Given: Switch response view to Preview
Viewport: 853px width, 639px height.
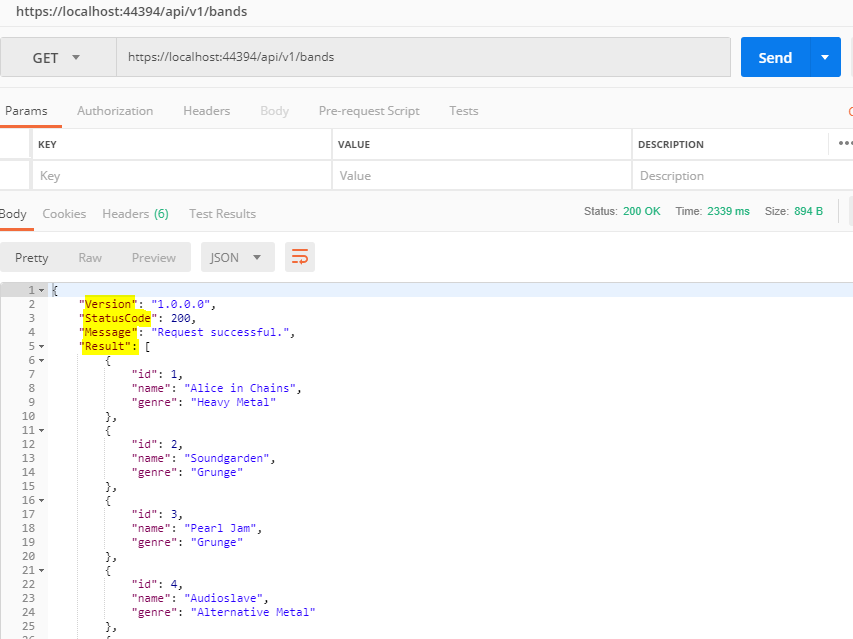Looking at the screenshot, I should (153, 257).
